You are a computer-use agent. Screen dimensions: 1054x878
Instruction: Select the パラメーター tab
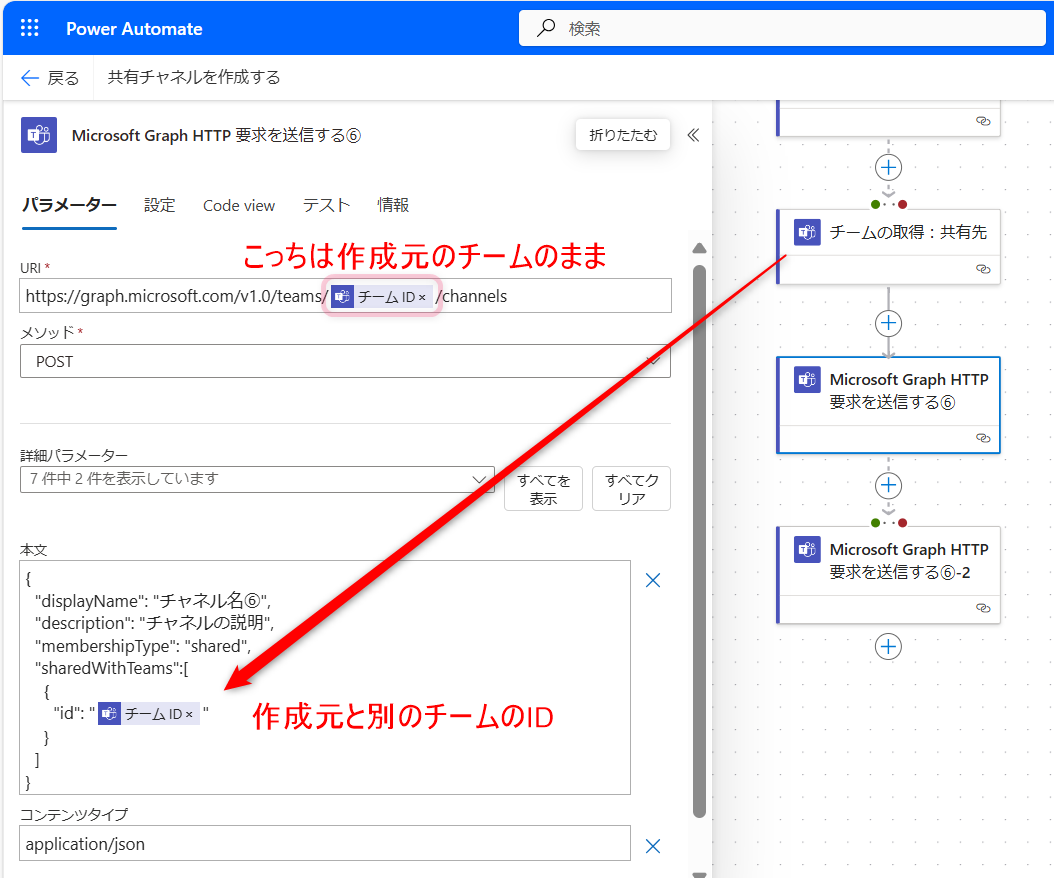click(x=69, y=205)
